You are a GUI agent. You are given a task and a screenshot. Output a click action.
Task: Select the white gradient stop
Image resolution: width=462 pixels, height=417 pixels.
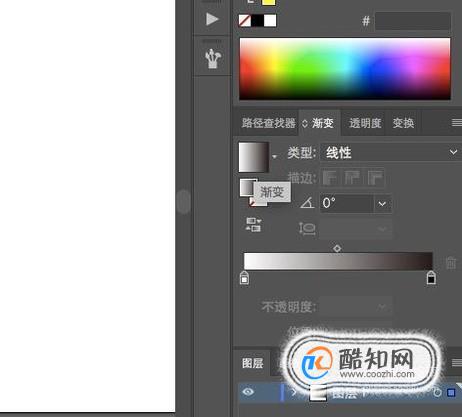click(244, 278)
